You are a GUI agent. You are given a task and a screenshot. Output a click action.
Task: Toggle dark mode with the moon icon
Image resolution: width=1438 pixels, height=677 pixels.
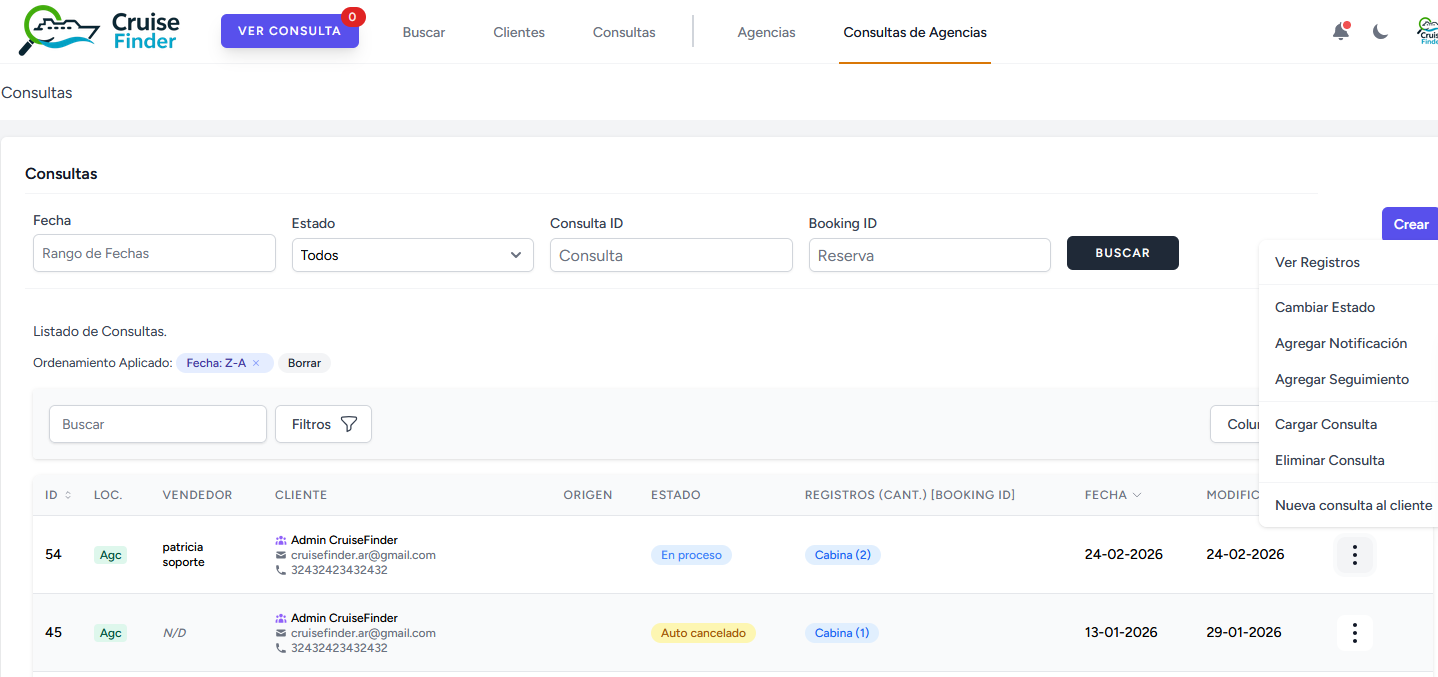tap(1381, 31)
